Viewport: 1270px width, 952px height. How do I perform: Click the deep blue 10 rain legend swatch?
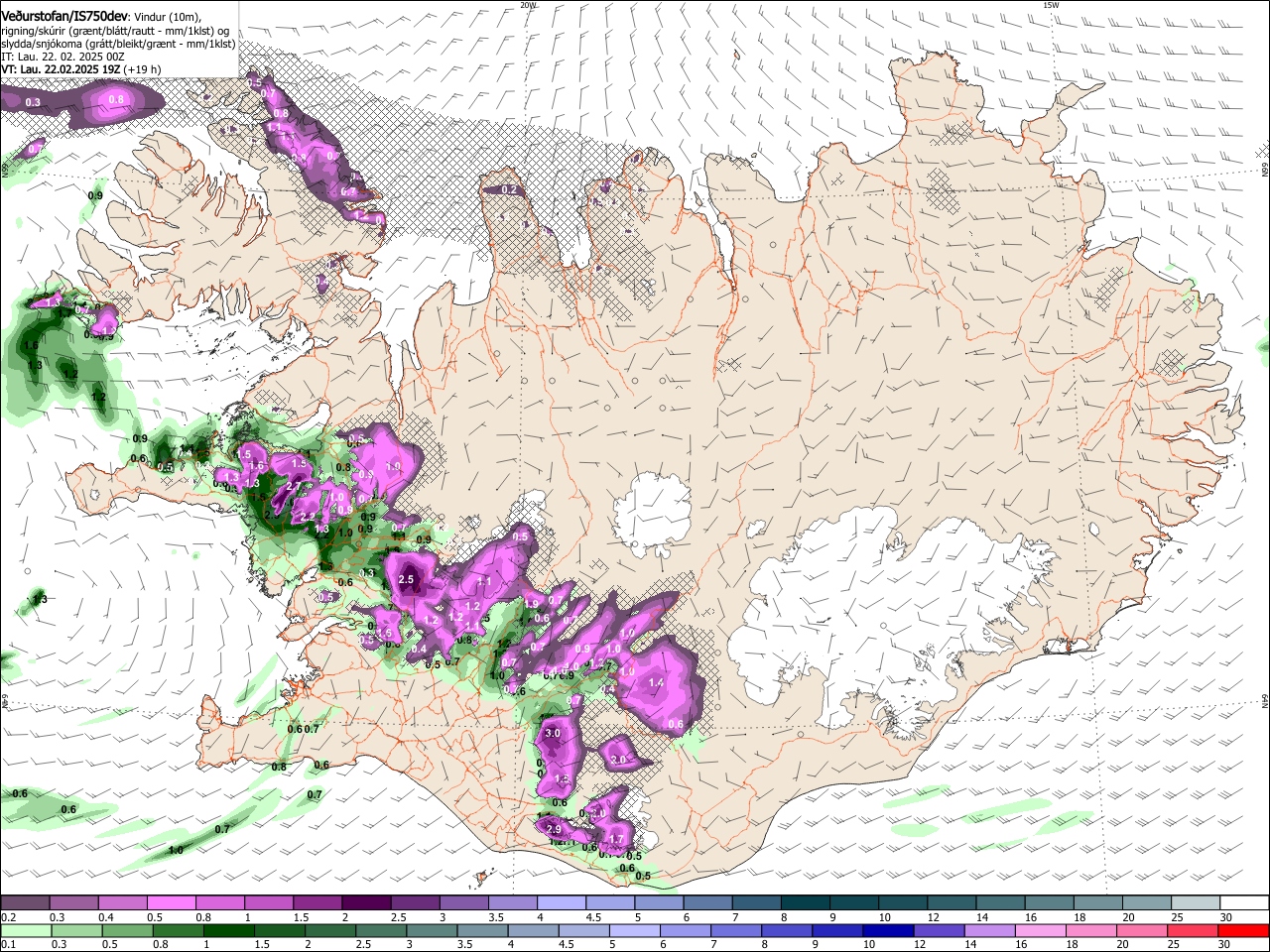point(888,930)
